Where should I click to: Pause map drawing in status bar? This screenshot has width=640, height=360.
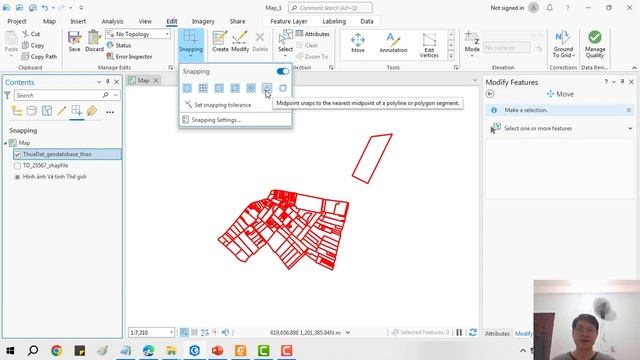(x=459, y=333)
